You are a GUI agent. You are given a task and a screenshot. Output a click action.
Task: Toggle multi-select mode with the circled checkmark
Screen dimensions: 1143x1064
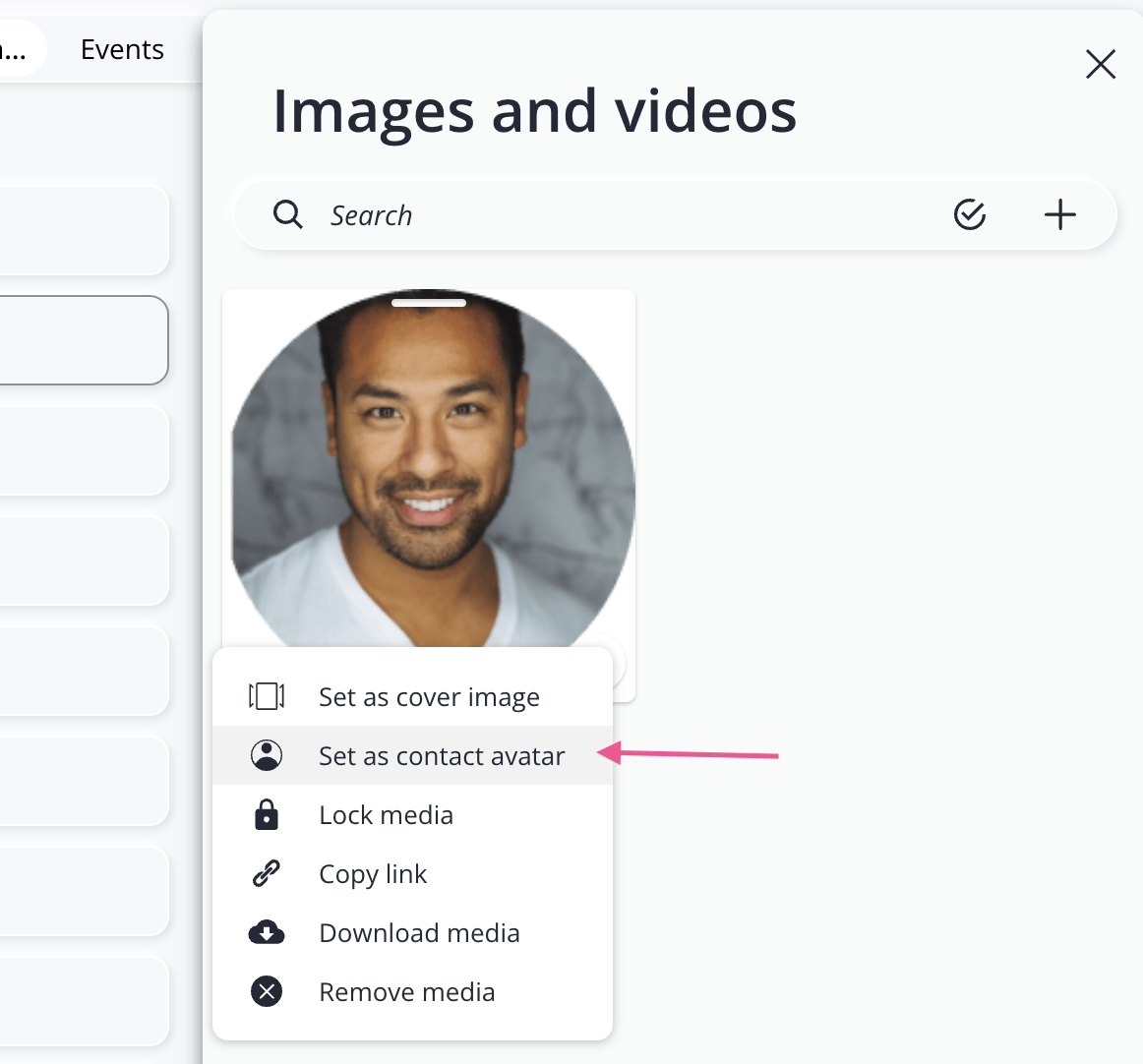point(970,214)
